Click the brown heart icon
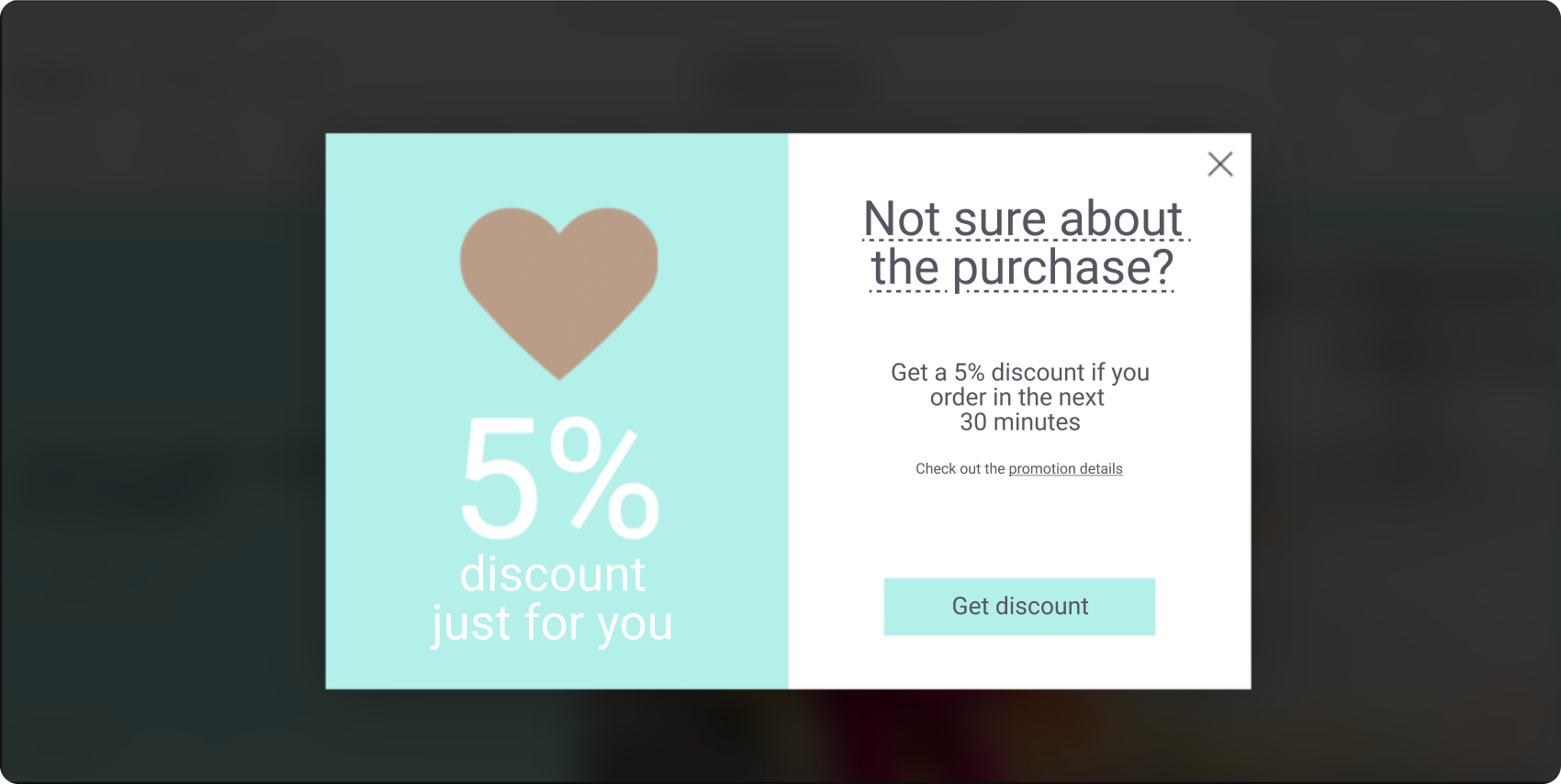The image size is (1561, 784). (558, 280)
